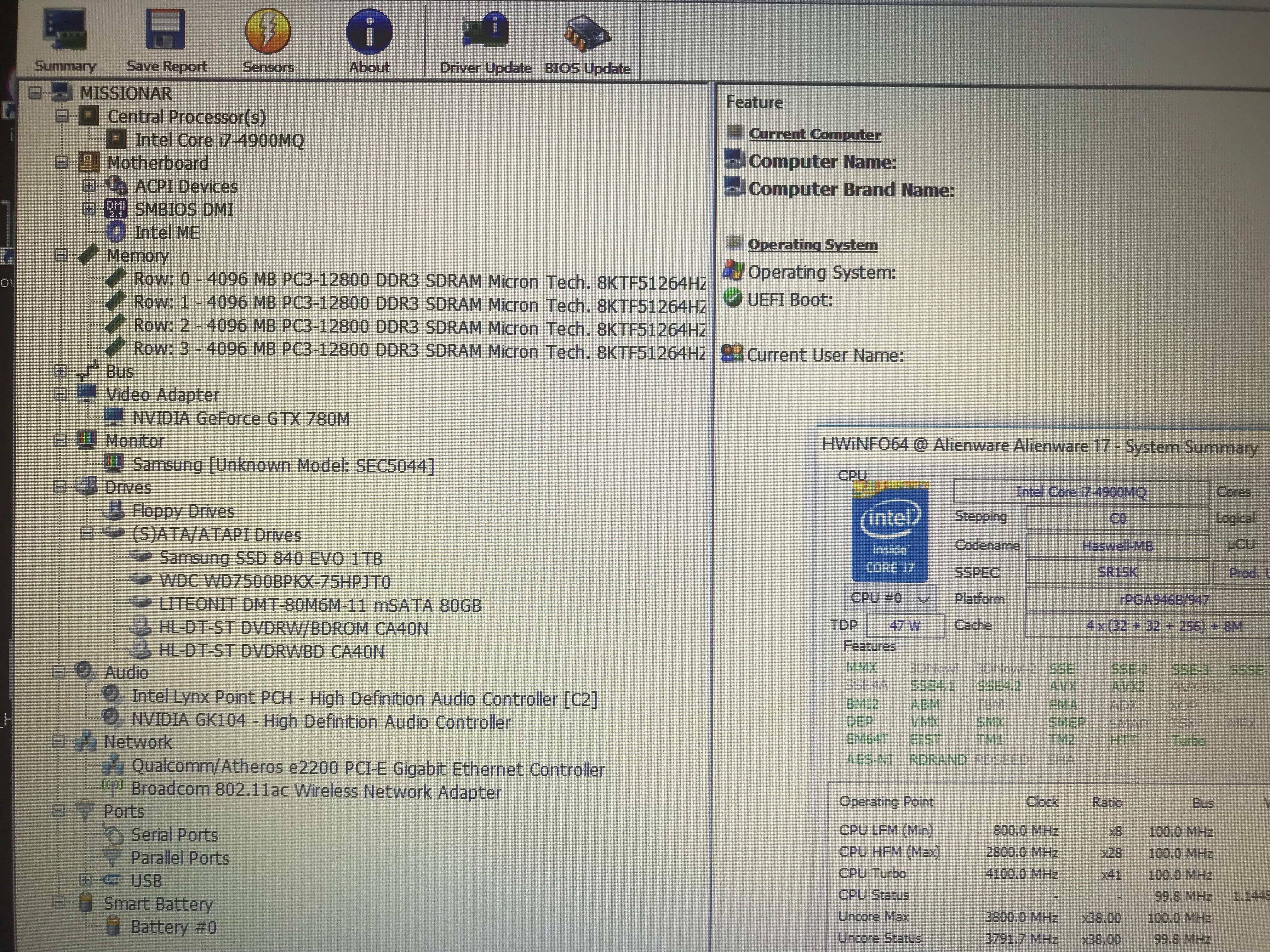
Task: Select Broadcom 802.11ac wireless adapter
Action: 316,791
